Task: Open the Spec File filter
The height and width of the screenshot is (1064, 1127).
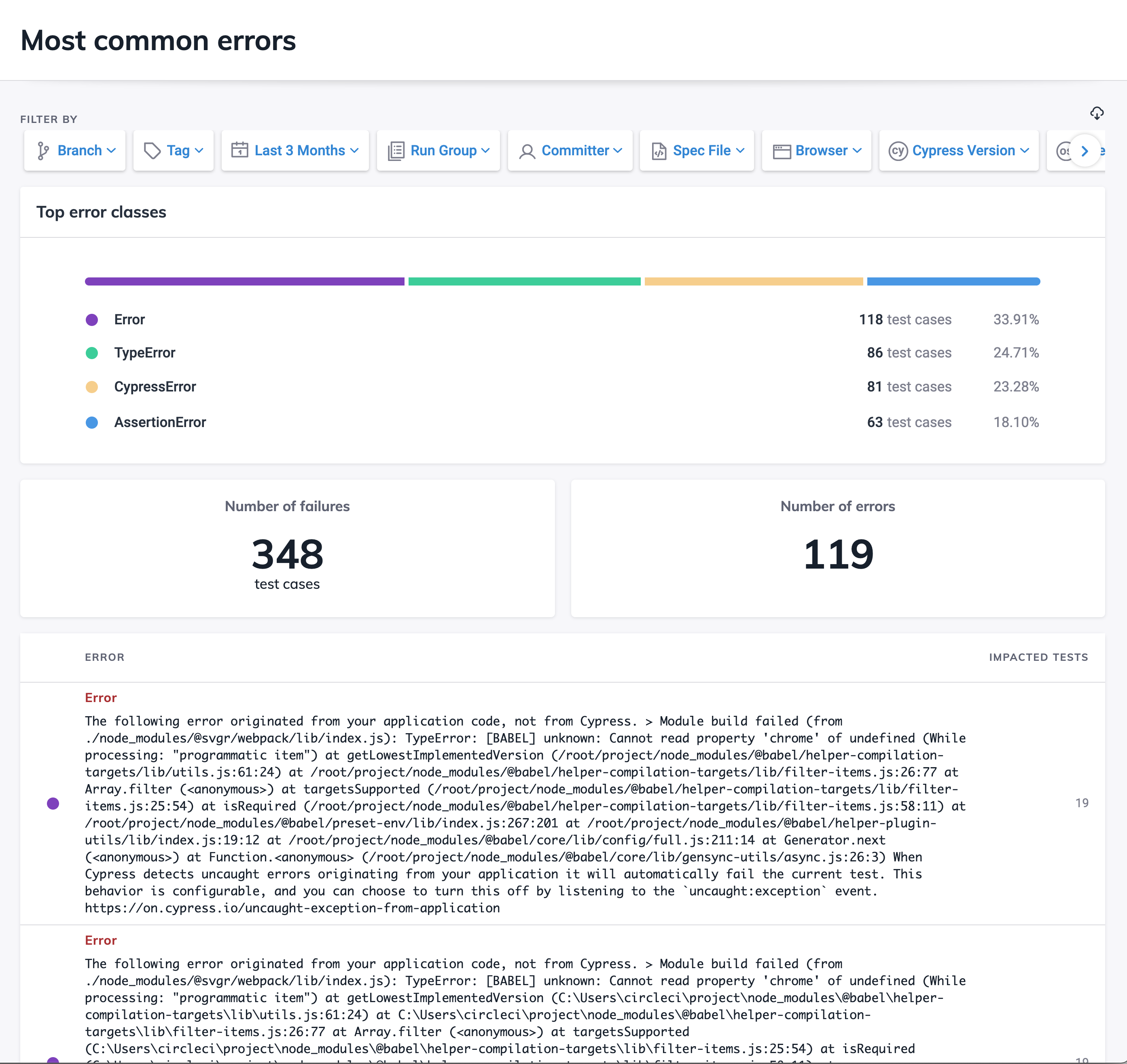Action: click(x=697, y=150)
